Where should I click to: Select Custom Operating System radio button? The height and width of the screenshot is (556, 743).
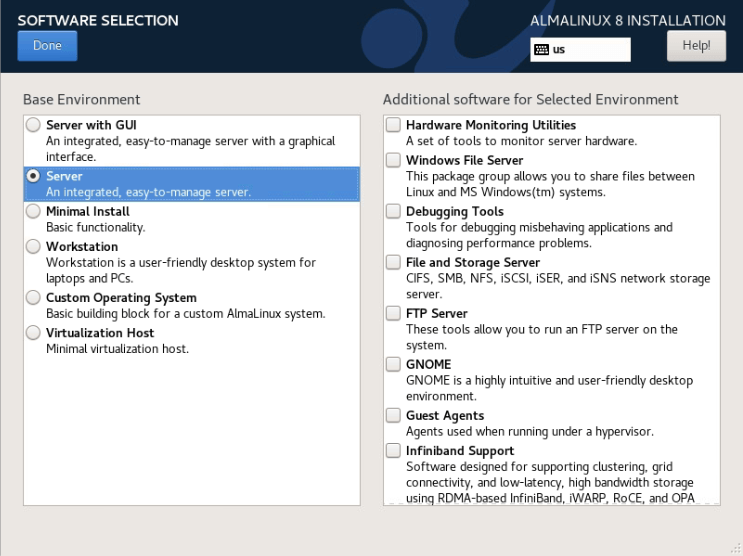pos(33,297)
